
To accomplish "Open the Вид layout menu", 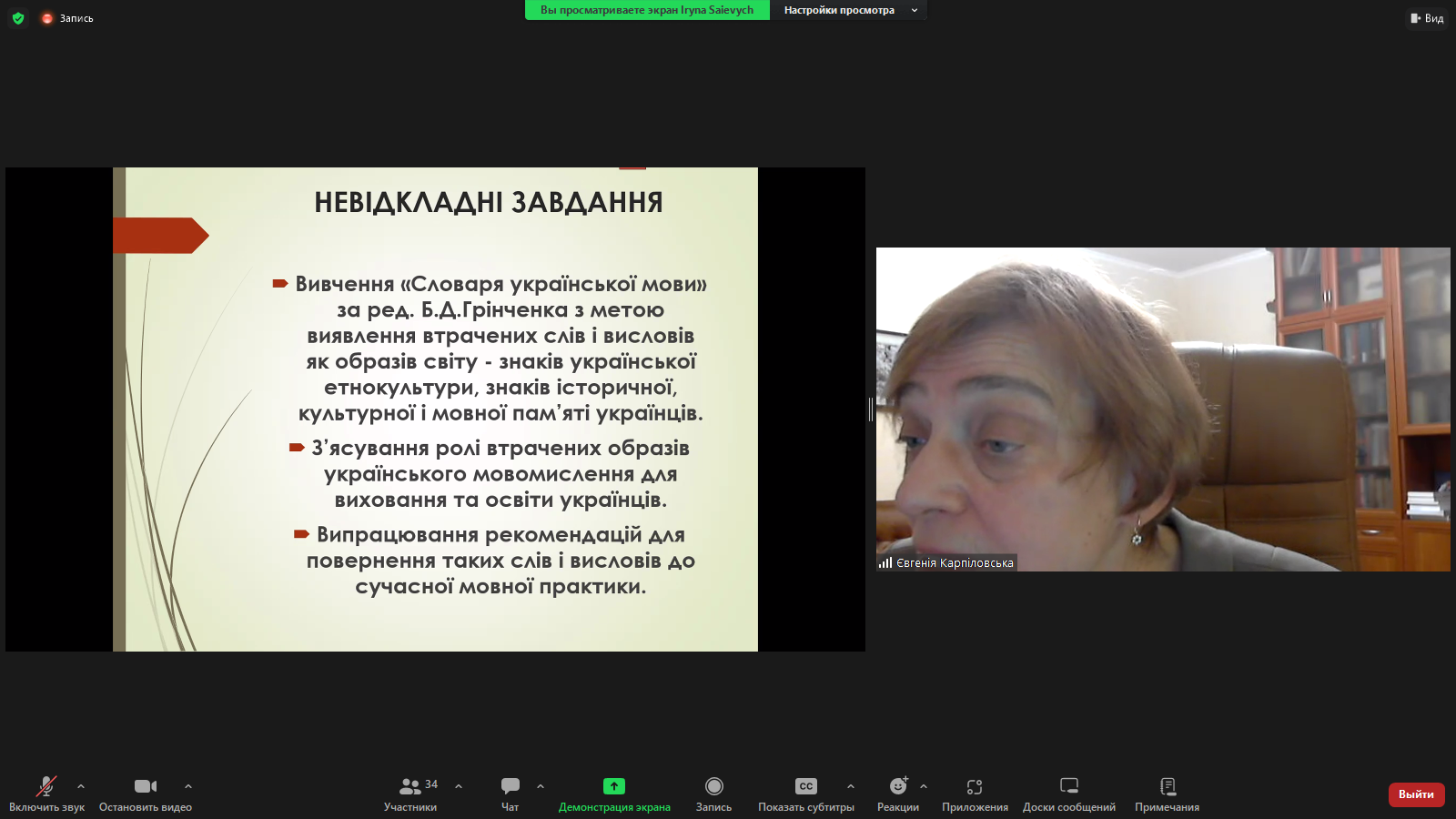I will pos(1427,18).
